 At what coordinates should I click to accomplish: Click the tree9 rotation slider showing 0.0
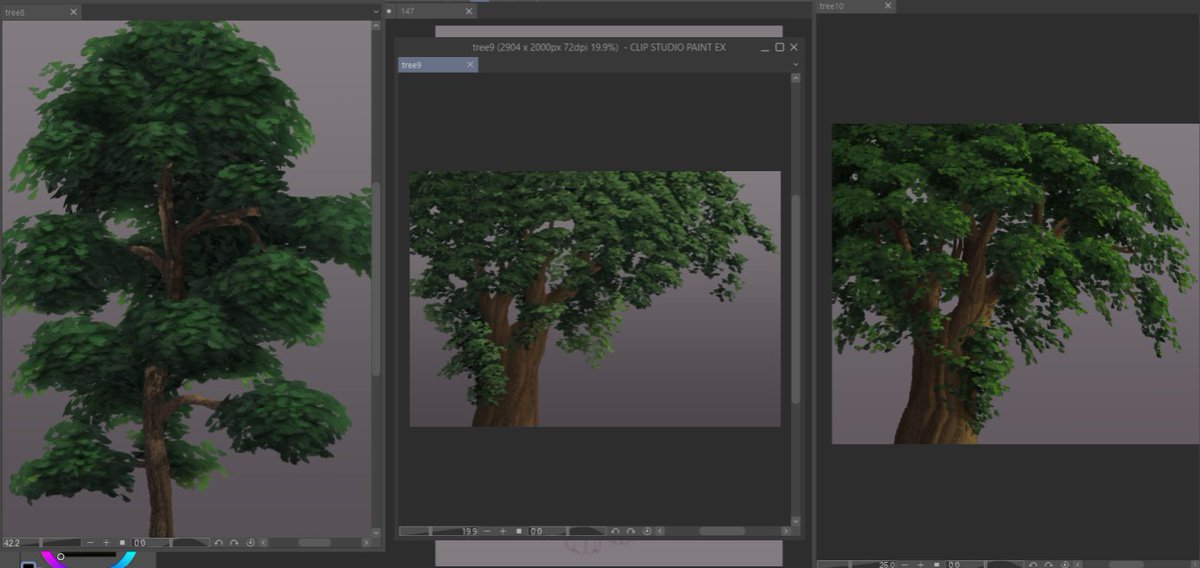(x=567, y=531)
